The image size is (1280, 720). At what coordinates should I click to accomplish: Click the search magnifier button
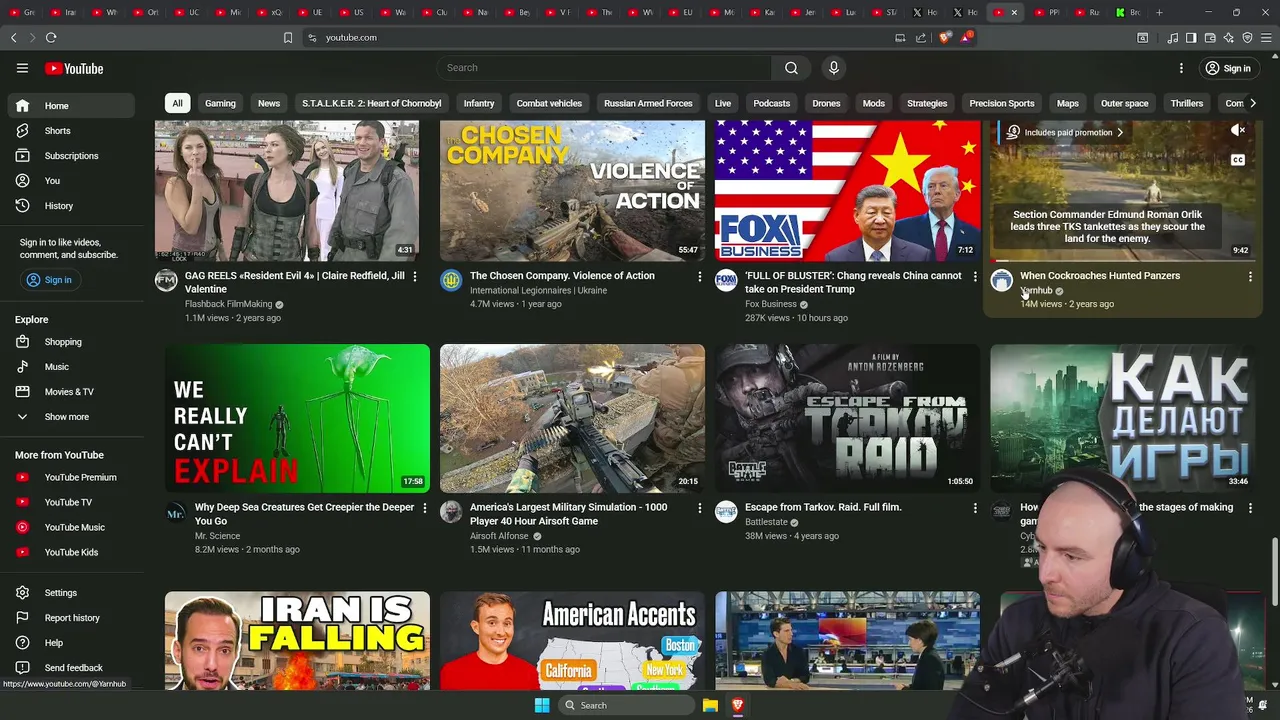pyautogui.click(x=791, y=68)
